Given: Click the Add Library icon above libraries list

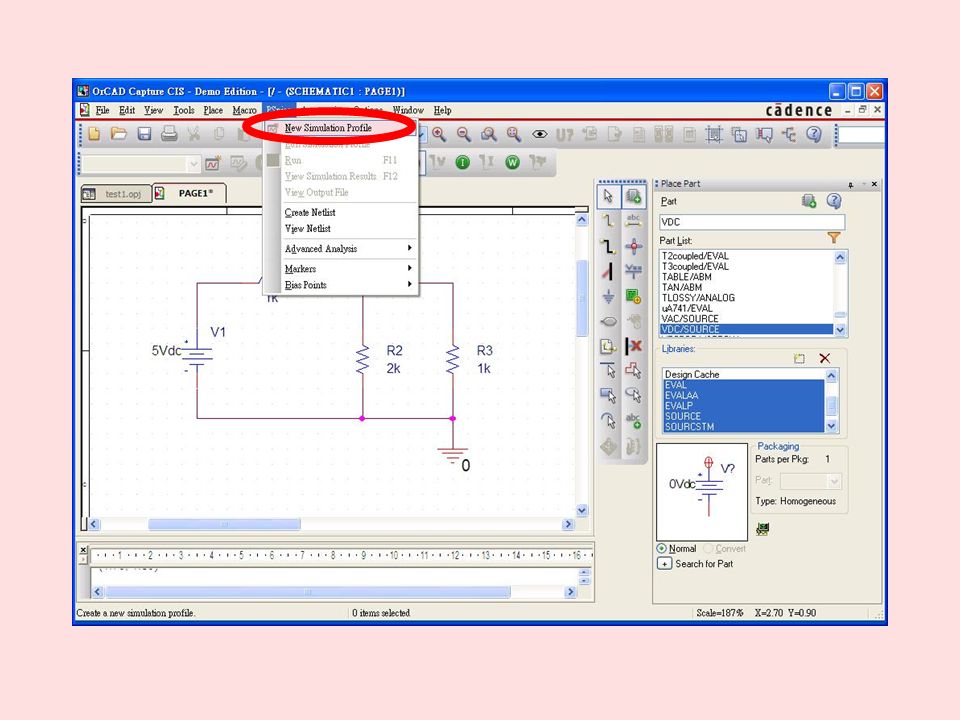Looking at the screenshot, I should point(799,358).
